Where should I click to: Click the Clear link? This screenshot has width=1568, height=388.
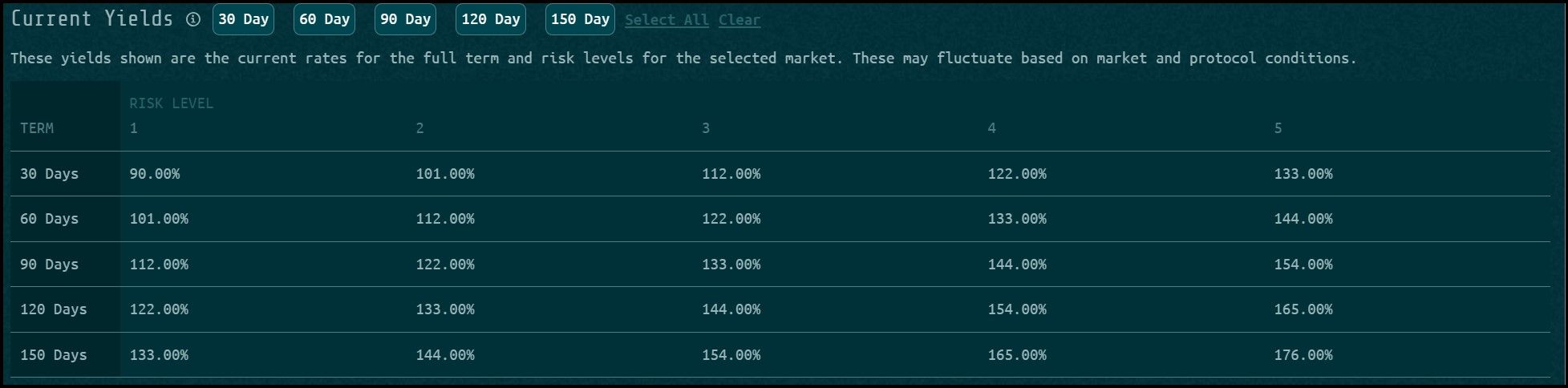739,20
